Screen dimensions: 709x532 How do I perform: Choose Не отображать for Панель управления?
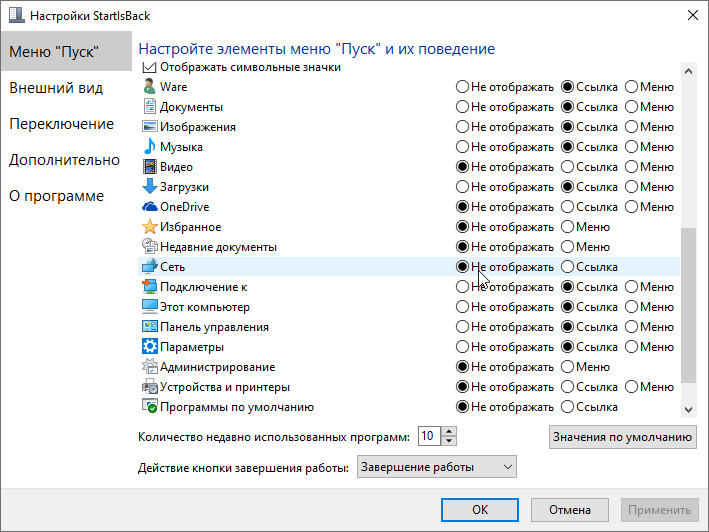tap(462, 327)
